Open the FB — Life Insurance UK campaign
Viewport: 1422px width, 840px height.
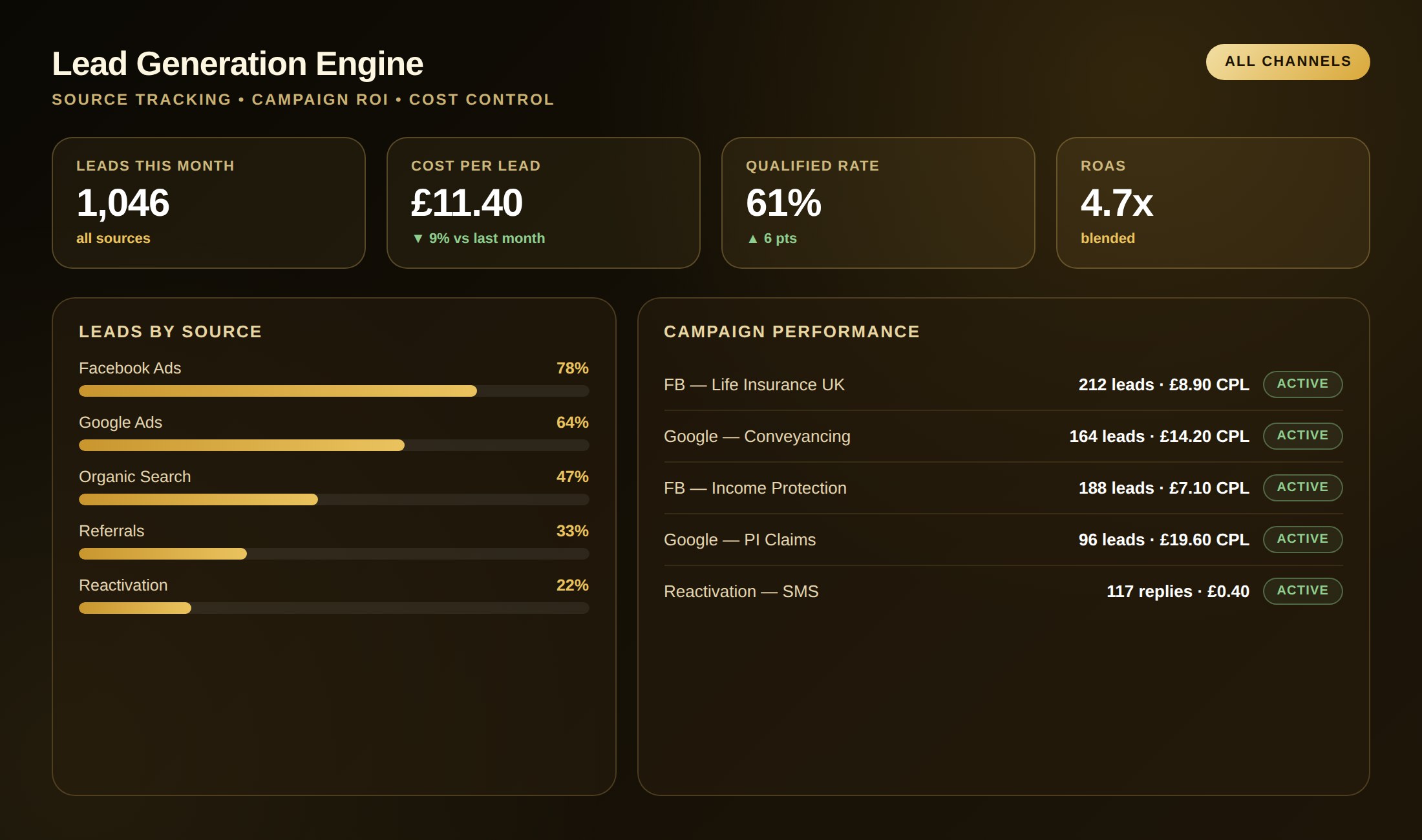[x=1003, y=384]
